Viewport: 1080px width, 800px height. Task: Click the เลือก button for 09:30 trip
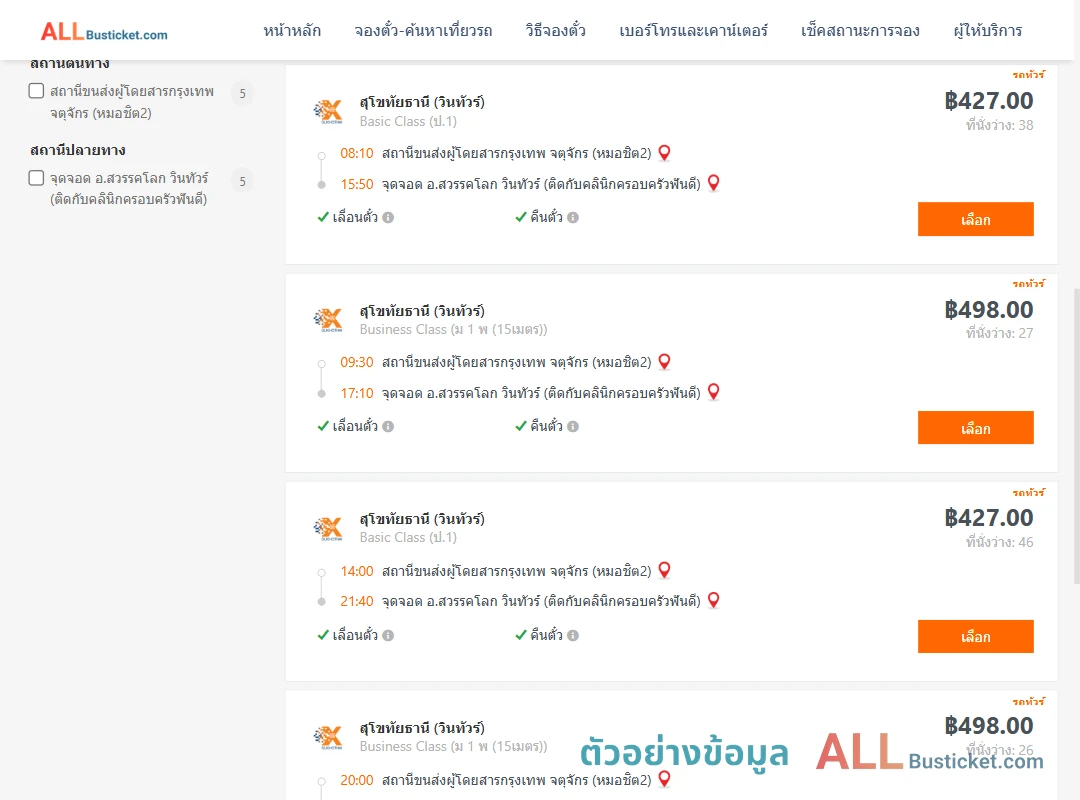pos(975,428)
